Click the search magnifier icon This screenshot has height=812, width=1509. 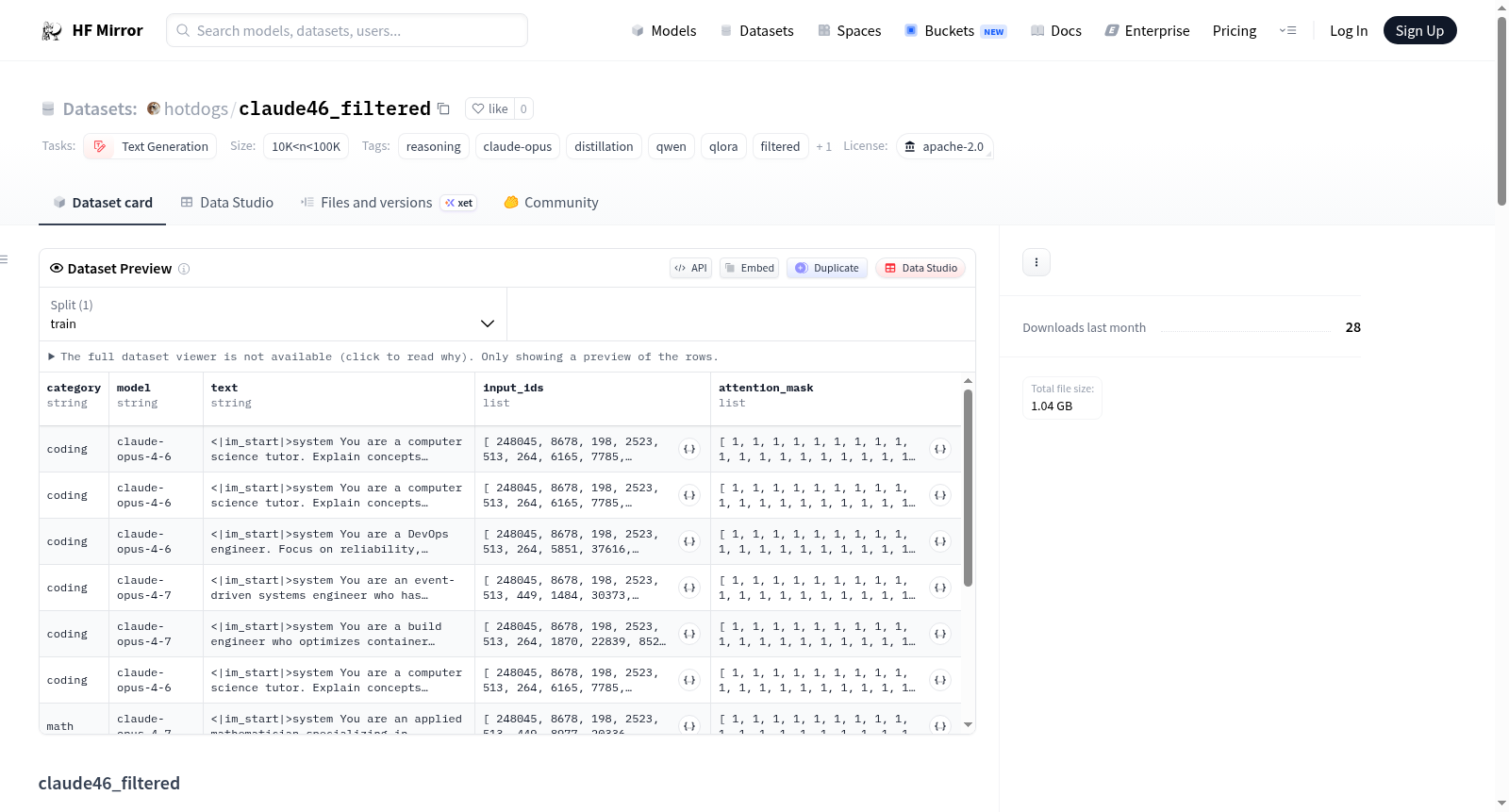click(183, 30)
